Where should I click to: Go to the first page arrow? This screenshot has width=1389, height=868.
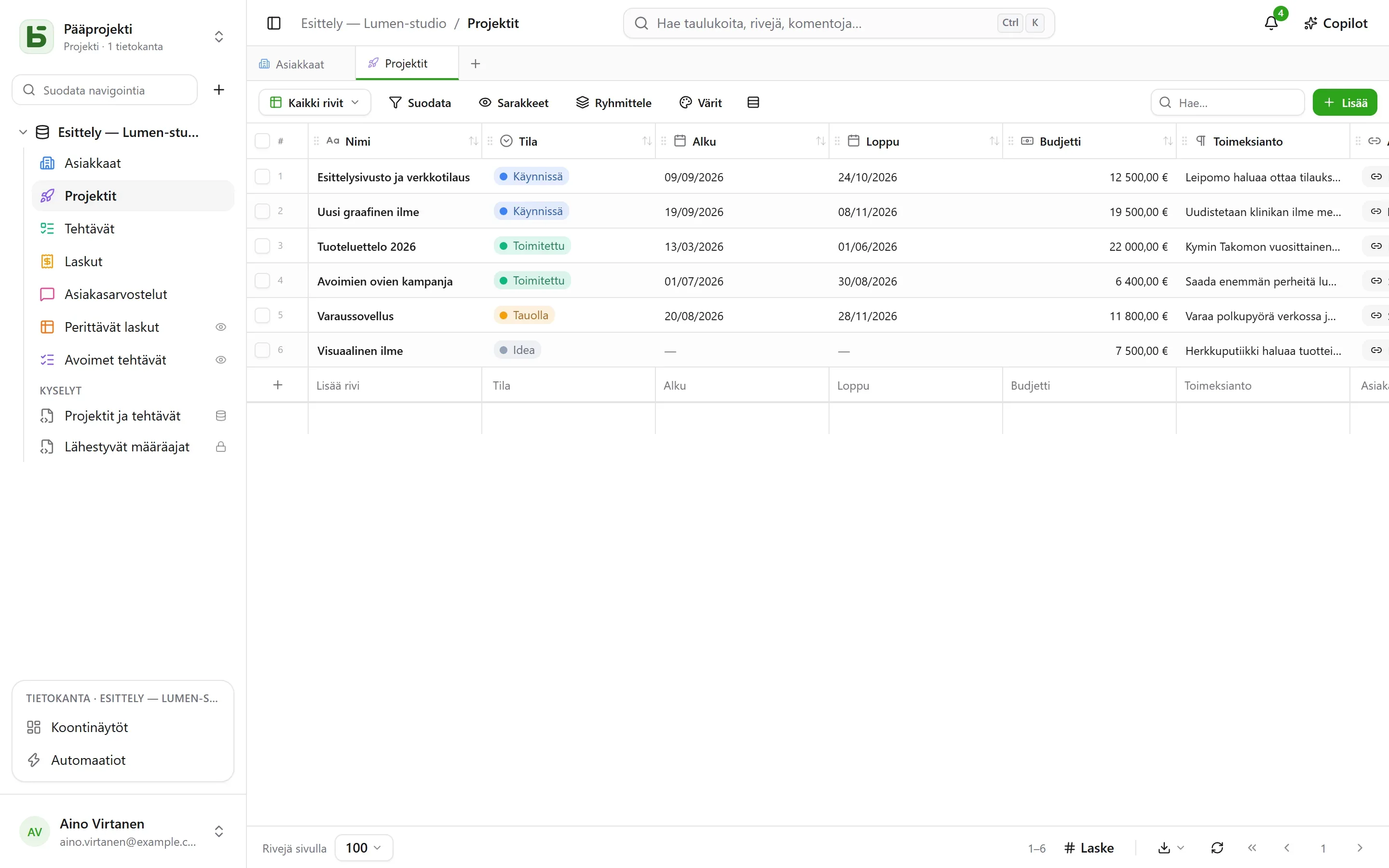[1252, 848]
